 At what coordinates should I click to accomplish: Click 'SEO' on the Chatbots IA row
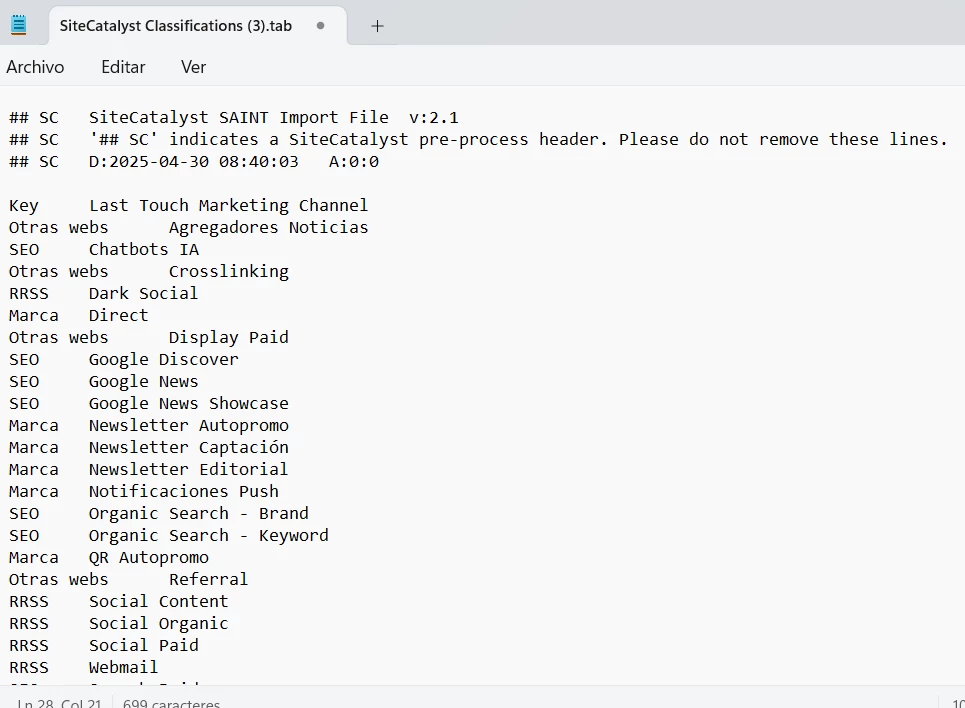click(24, 250)
